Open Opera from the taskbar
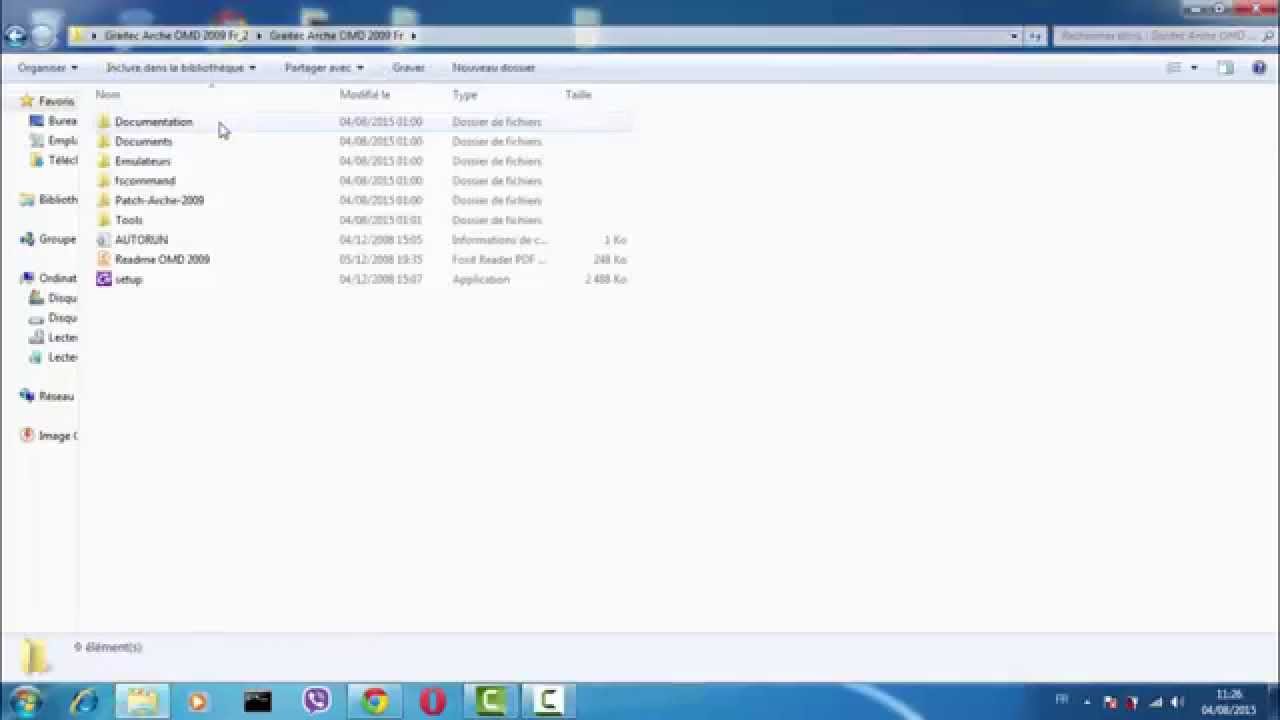This screenshot has width=1280, height=720. tap(433, 701)
